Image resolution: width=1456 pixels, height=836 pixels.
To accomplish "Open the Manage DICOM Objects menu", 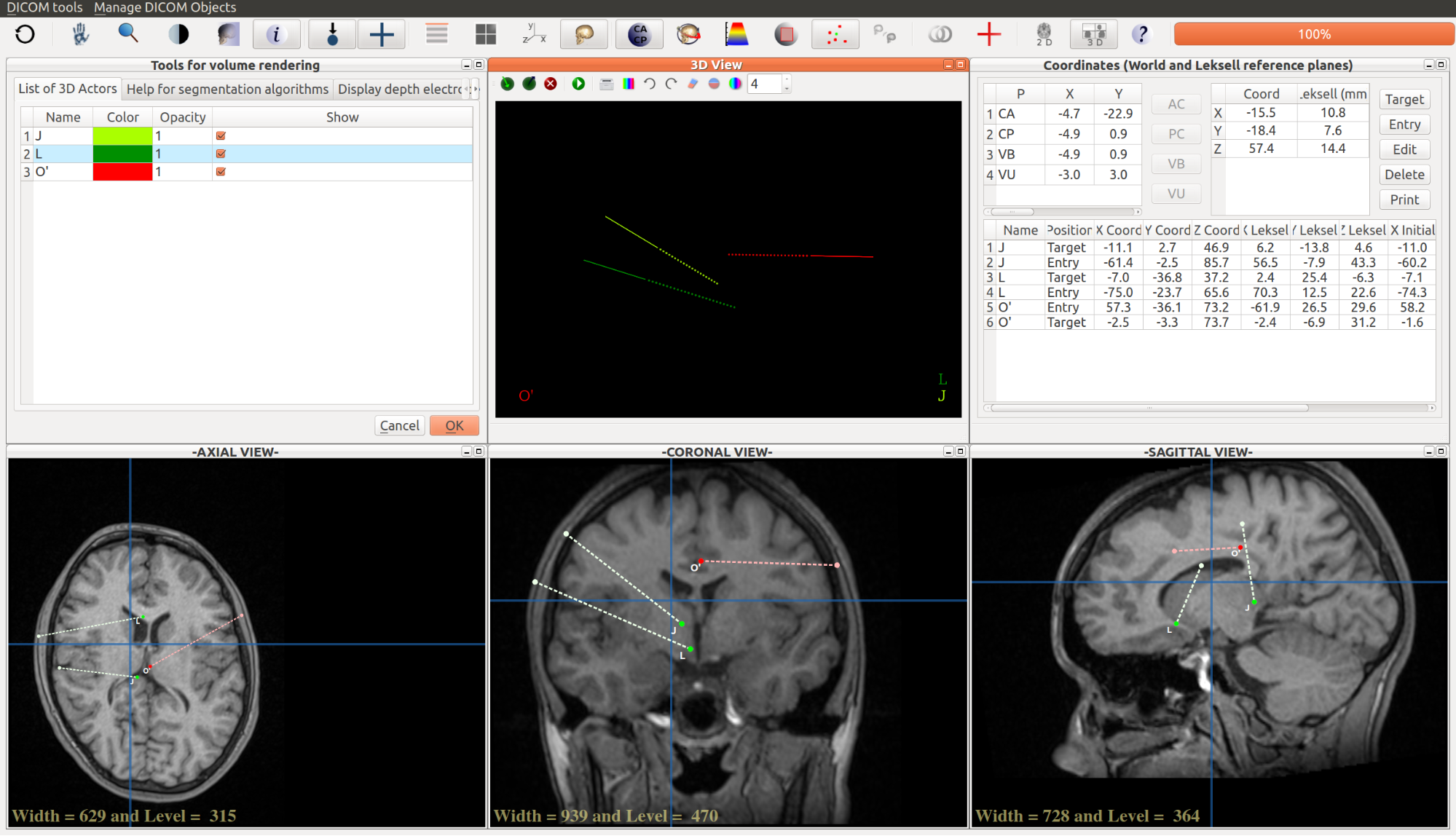I will point(165,7).
